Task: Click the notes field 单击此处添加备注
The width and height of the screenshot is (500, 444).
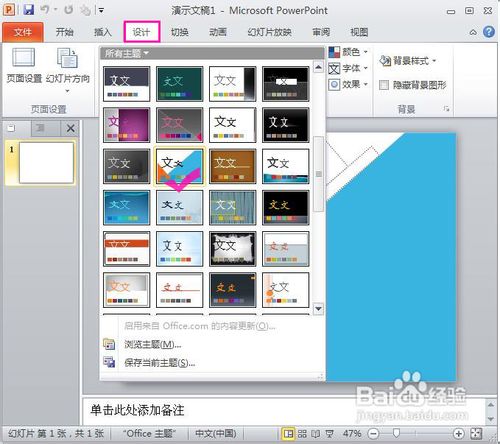Action: [284, 411]
